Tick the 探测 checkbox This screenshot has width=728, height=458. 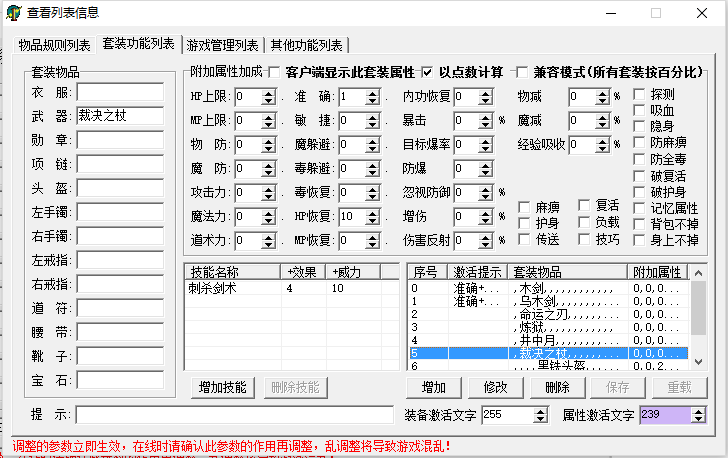641,95
